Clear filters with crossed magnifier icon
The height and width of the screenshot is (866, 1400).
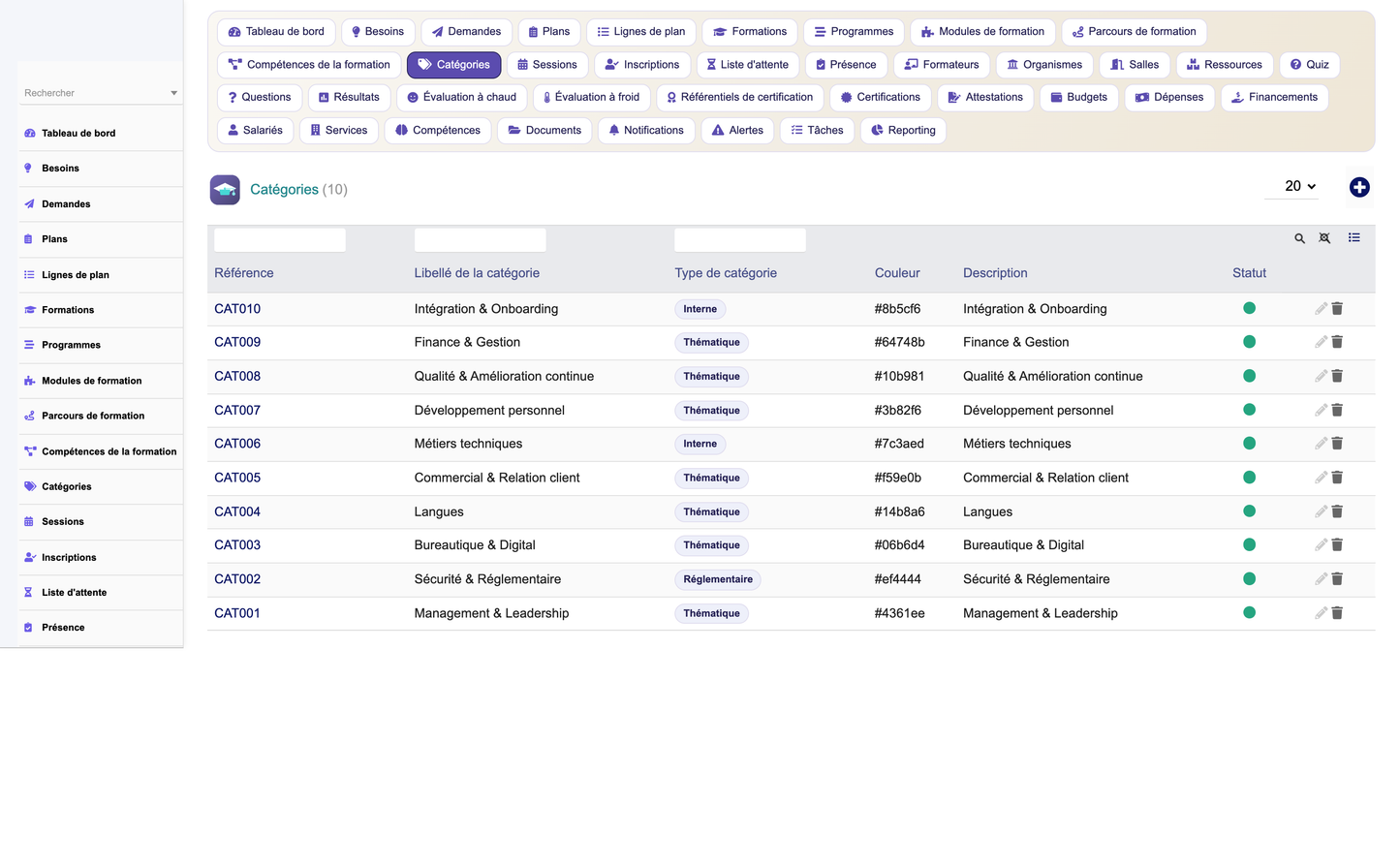(1324, 238)
